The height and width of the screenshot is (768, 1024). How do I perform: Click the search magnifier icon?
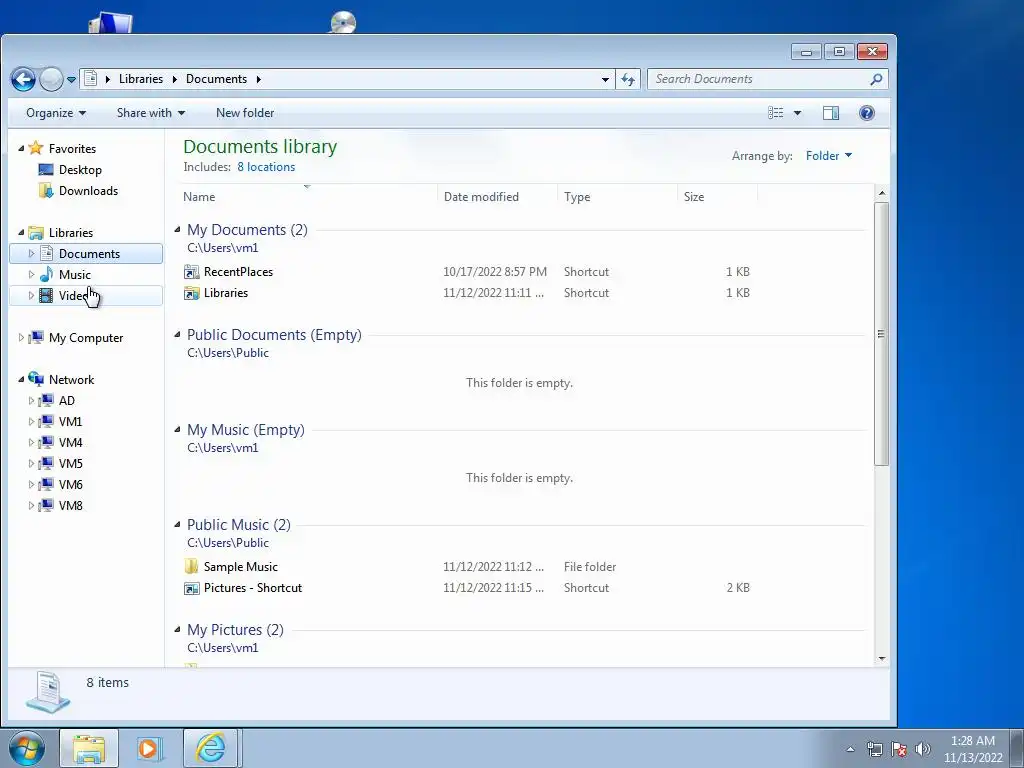point(876,79)
